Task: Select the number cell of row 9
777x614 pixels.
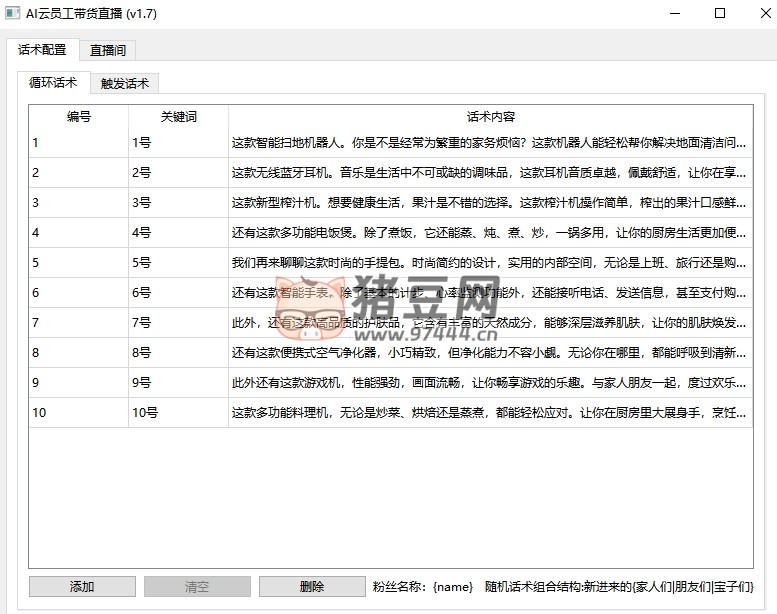Action: click(x=79, y=383)
